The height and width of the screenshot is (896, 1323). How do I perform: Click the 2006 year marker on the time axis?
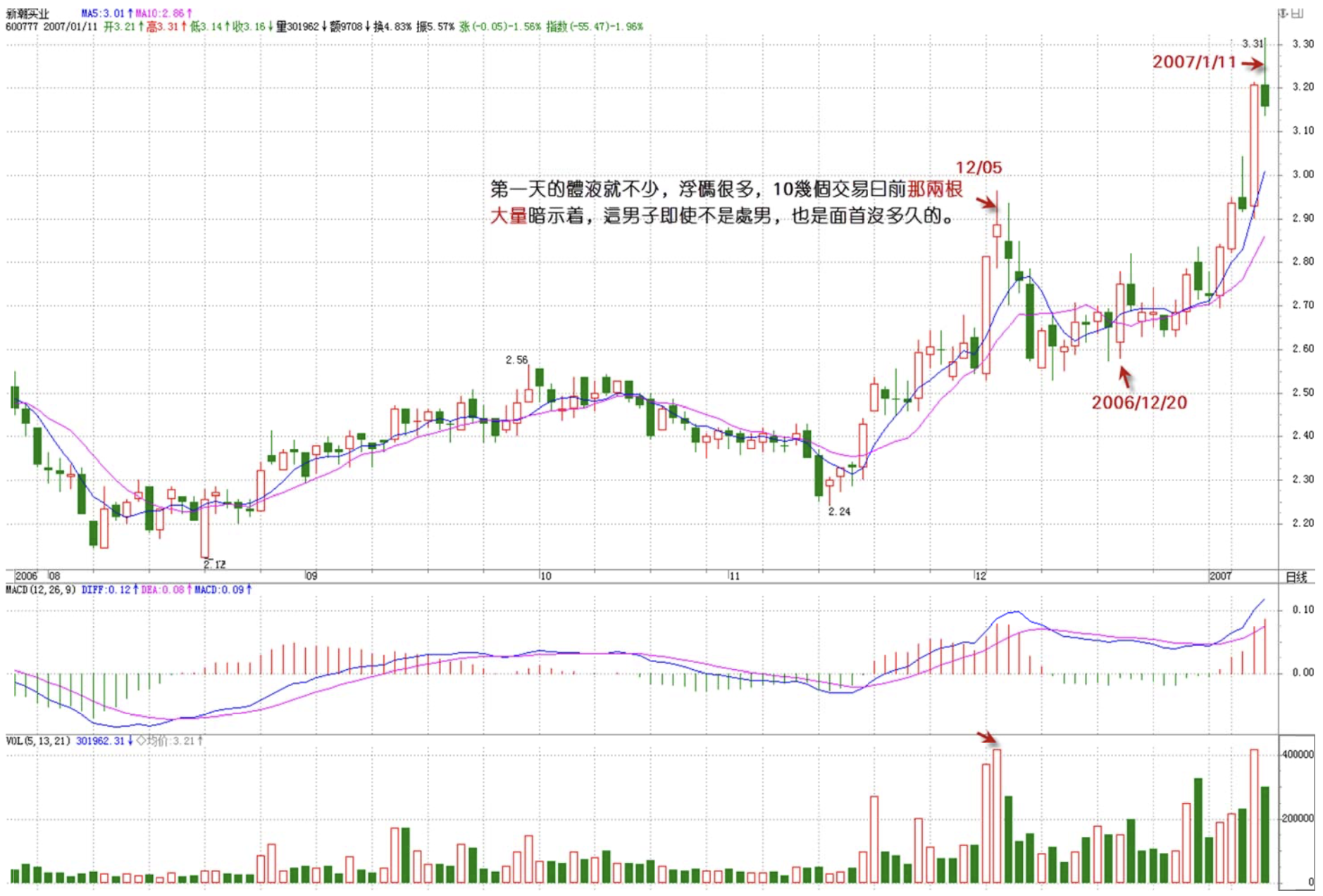(x=26, y=575)
